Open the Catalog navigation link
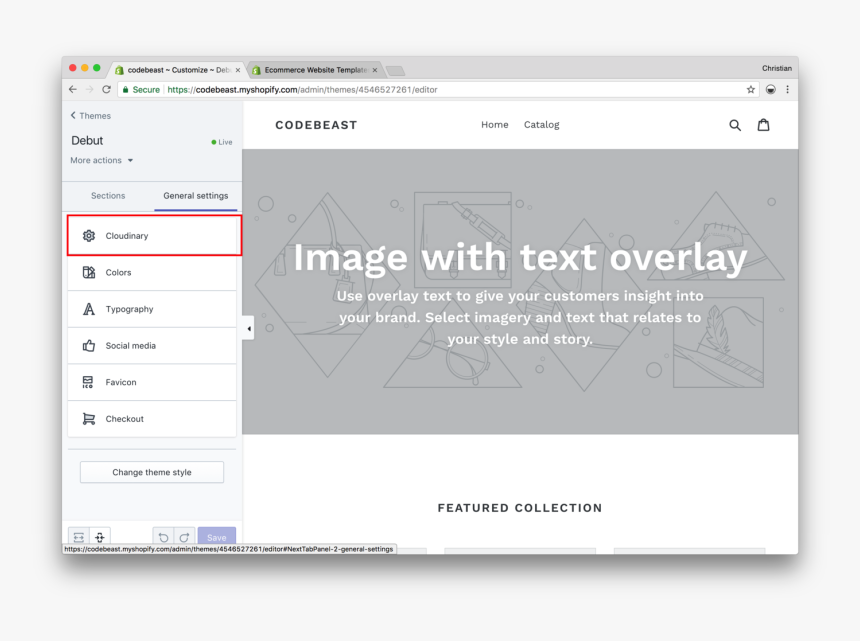 [541, 125]
